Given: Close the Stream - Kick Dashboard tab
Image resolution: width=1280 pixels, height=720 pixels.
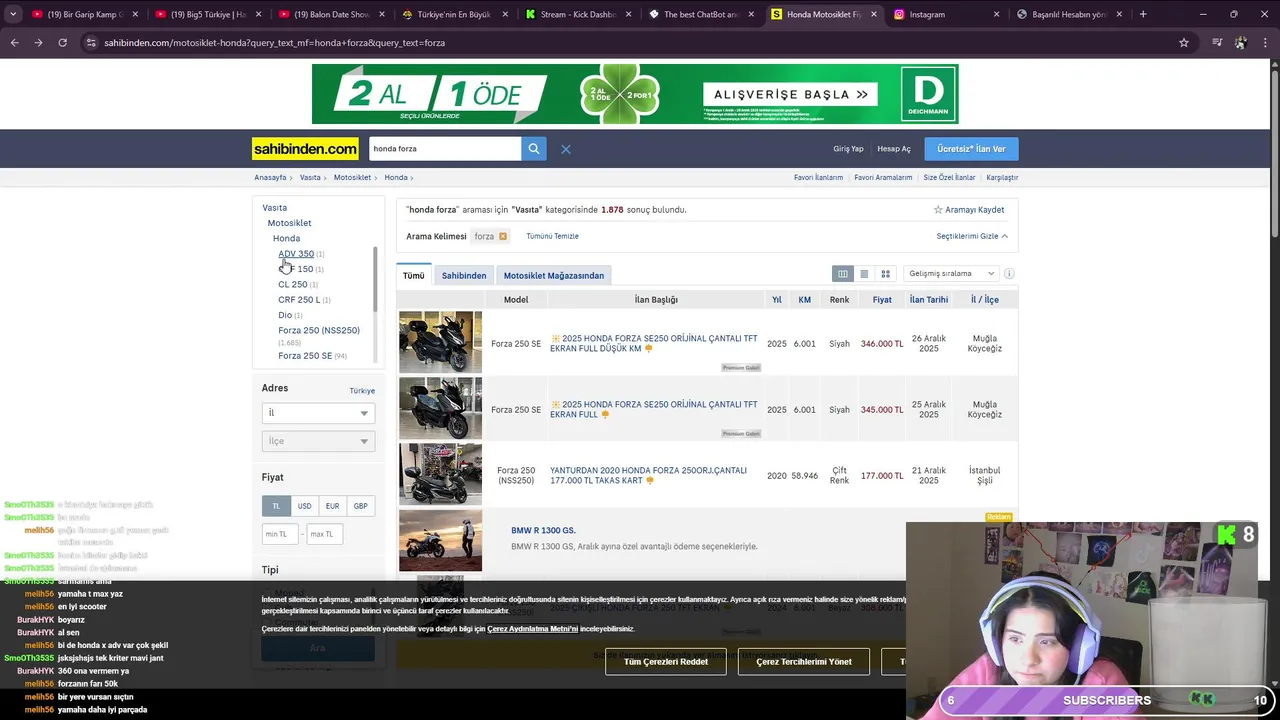Looking at the screenshot, I should pyautogui.click(x=627, y=14).
